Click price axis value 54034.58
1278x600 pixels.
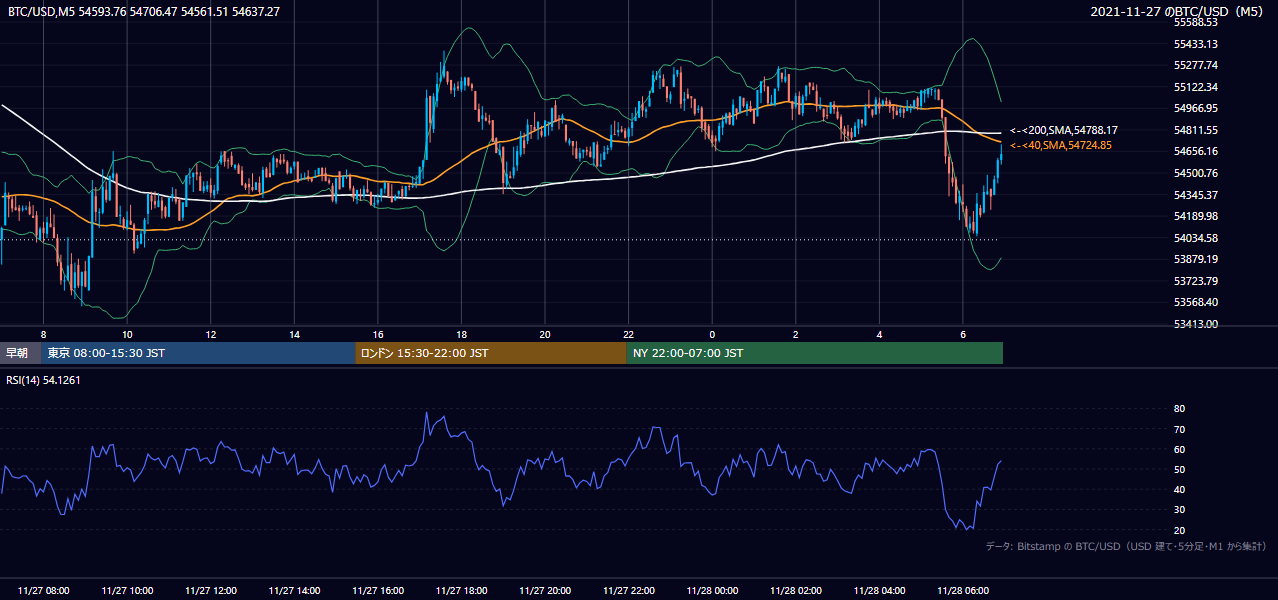point(1196,238)
